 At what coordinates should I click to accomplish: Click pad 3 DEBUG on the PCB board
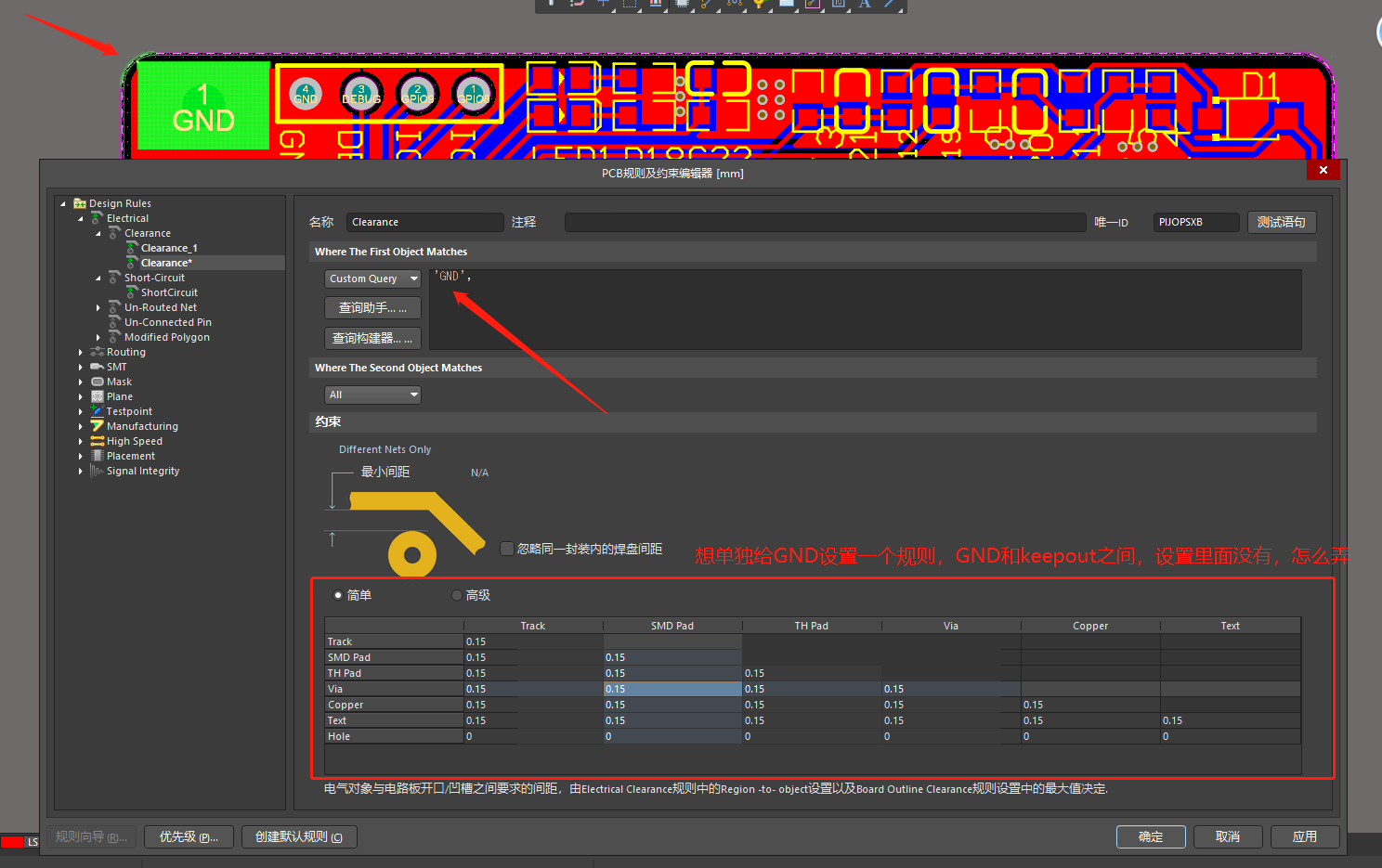tap(361, 94)
